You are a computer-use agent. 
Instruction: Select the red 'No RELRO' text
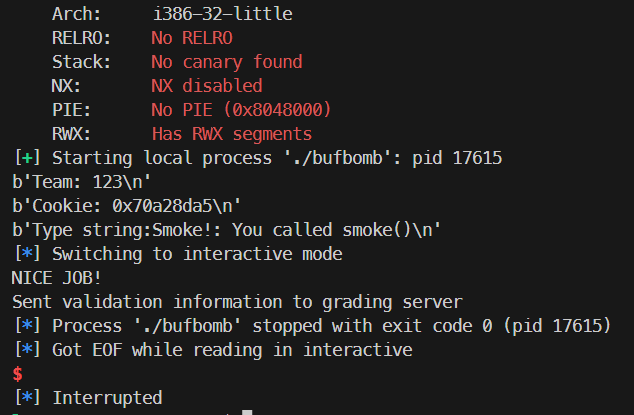pos(192,38)
